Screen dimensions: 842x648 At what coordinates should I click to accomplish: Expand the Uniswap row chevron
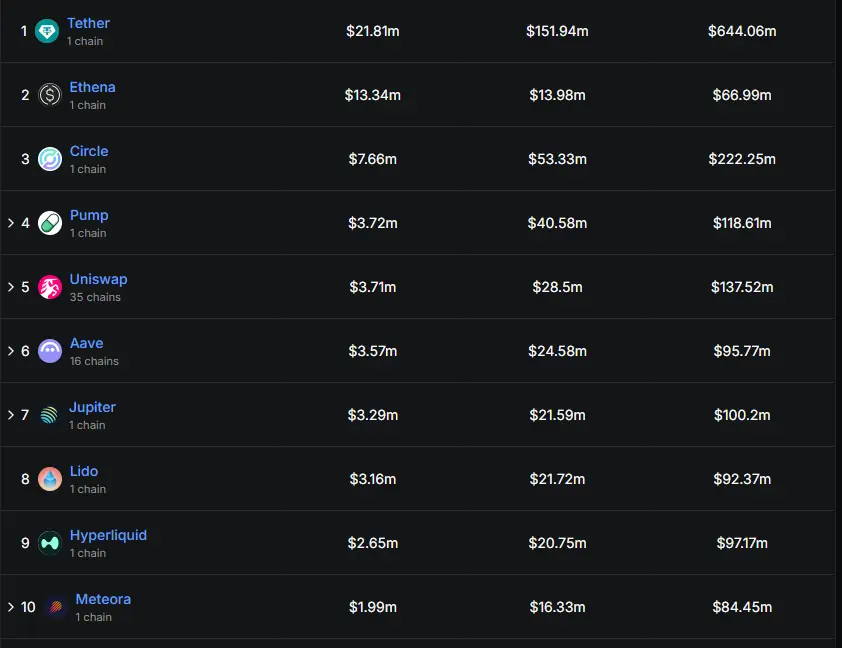point(11,287)
